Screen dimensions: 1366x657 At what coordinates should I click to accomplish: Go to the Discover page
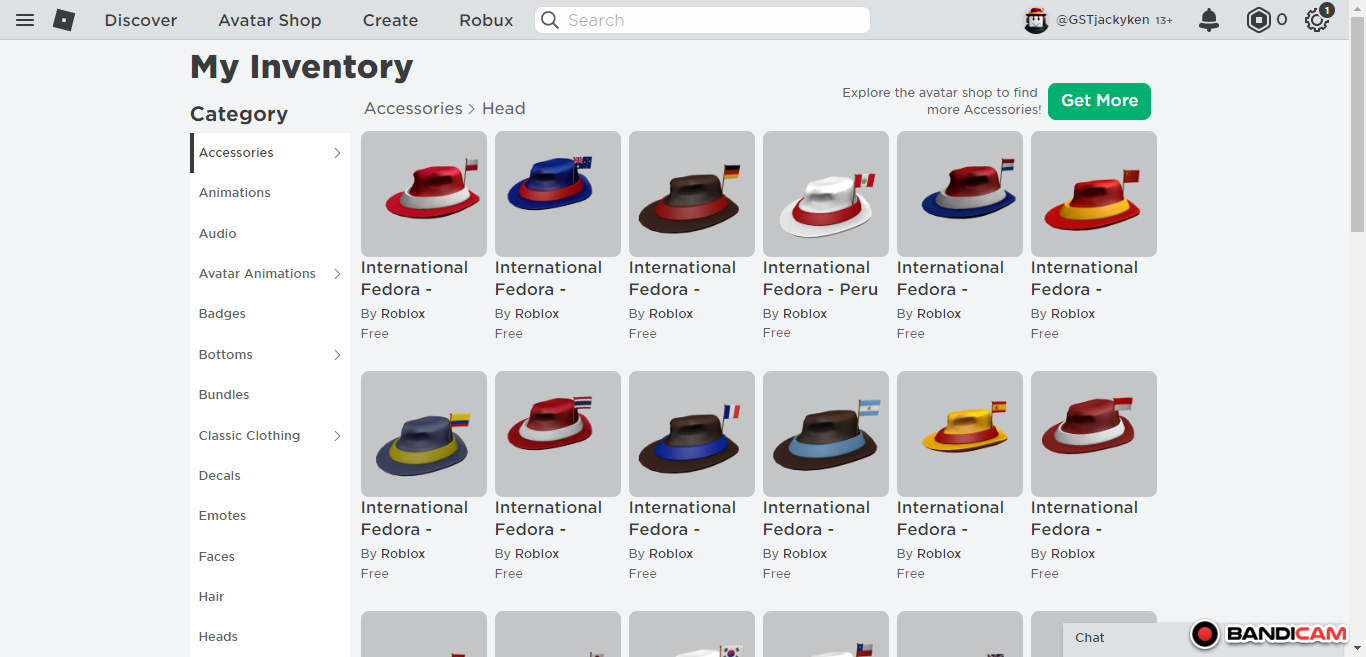click(x=141, y=20)
